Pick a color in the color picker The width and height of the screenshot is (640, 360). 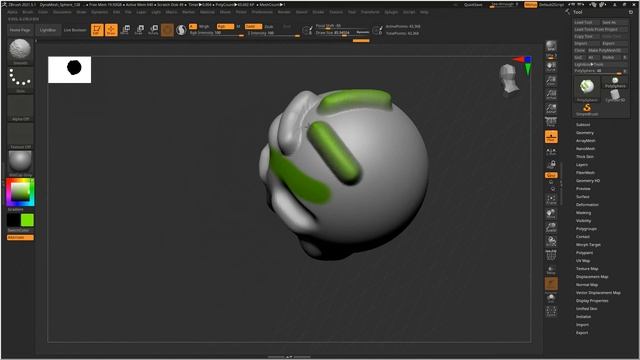point(20,192)
